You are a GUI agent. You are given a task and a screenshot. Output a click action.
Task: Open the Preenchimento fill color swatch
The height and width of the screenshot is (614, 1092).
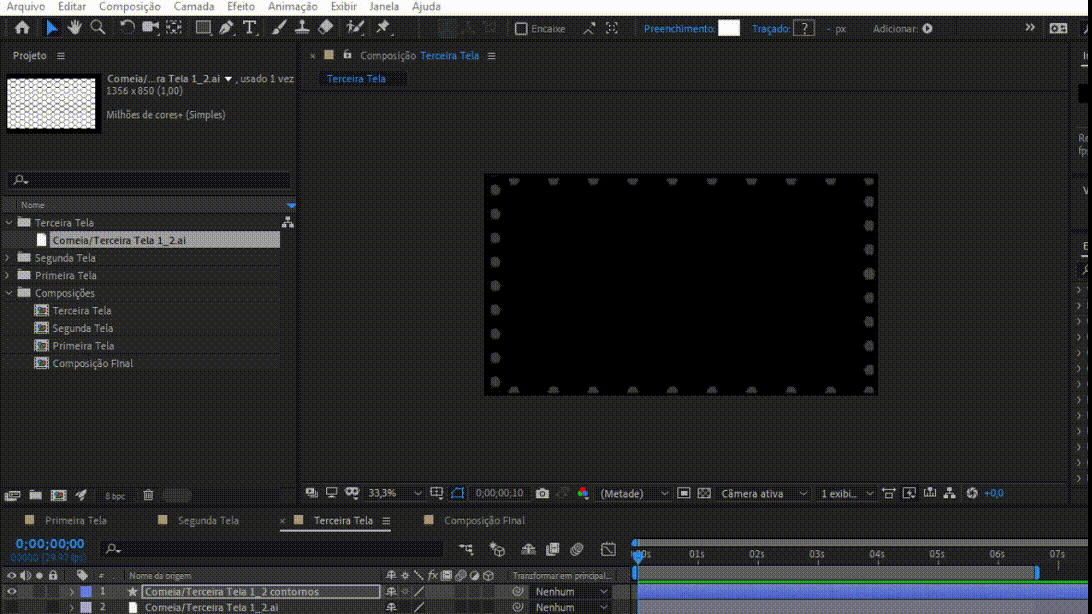pos(729,28)
